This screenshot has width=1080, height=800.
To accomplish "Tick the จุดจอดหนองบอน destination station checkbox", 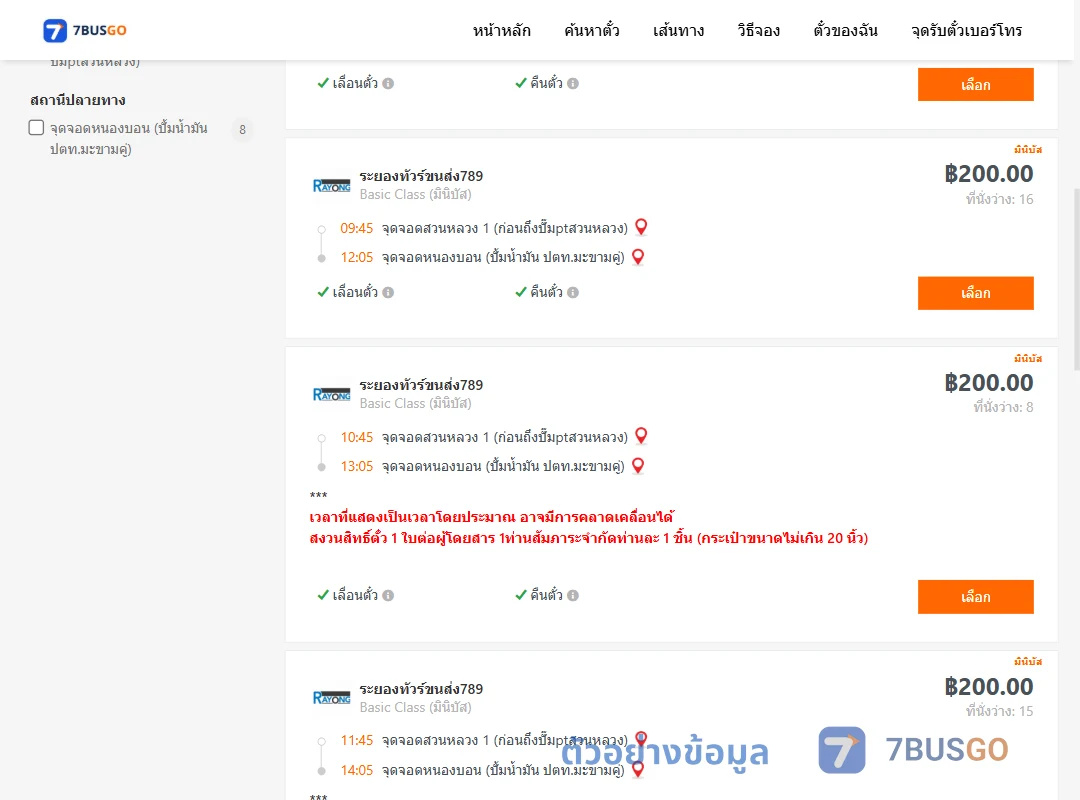I will (x=37, y=127).
